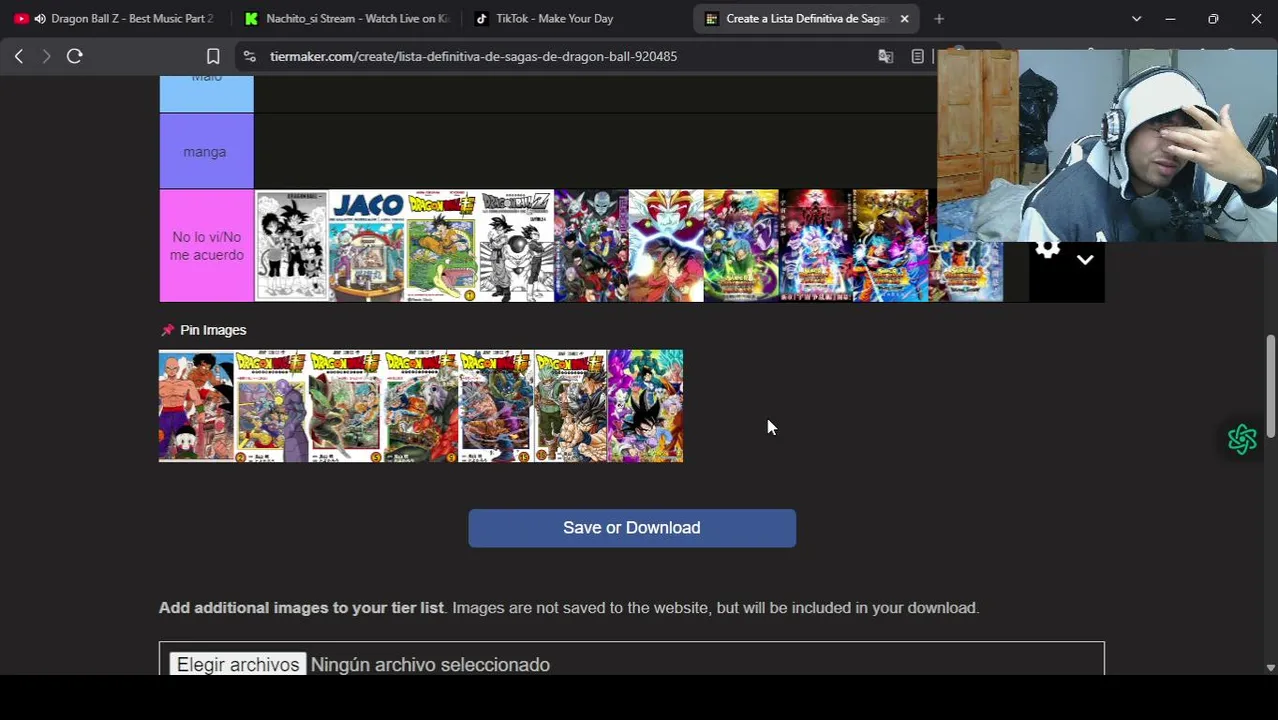Screen dimensions: 1278x720
Task: Click the Ningún archivo seleccionado text
Action: click(430, 664)
